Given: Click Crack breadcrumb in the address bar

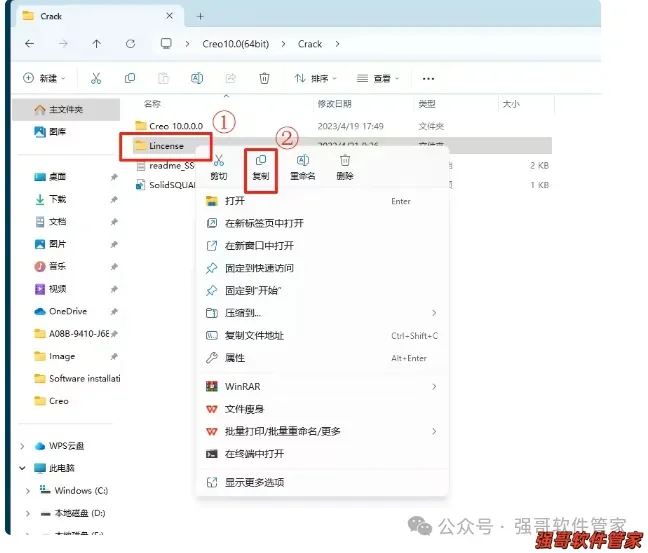Looking at the screenshot, I should pyautogui.click(x=310, y=44).
